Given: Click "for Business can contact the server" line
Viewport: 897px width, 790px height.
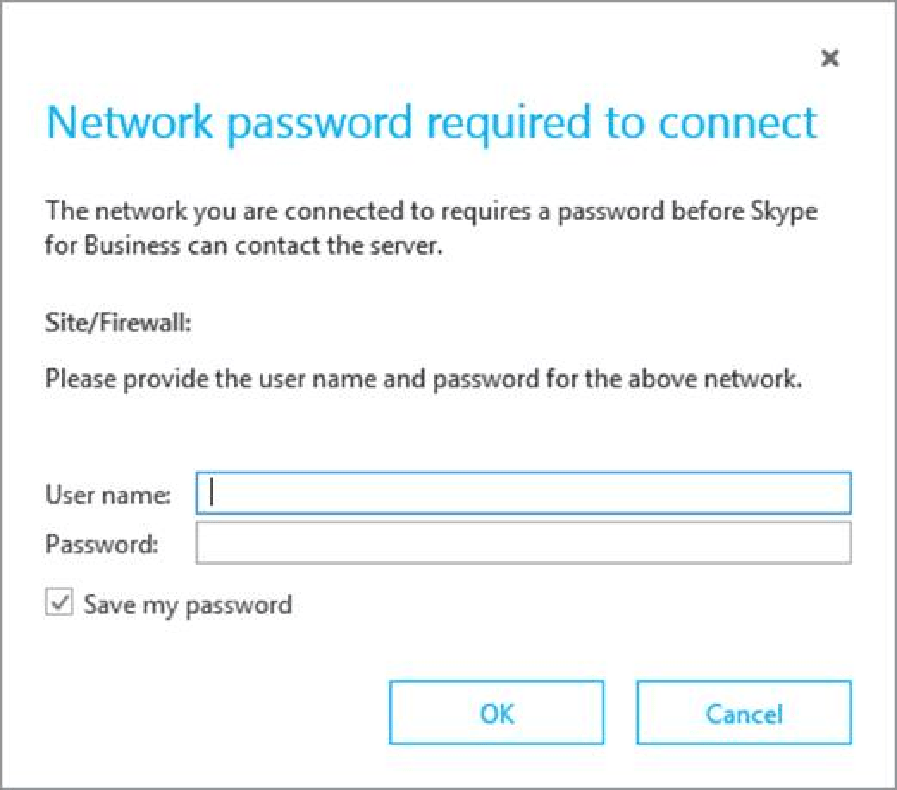Looking at the screenshot, I should point(244,247).
